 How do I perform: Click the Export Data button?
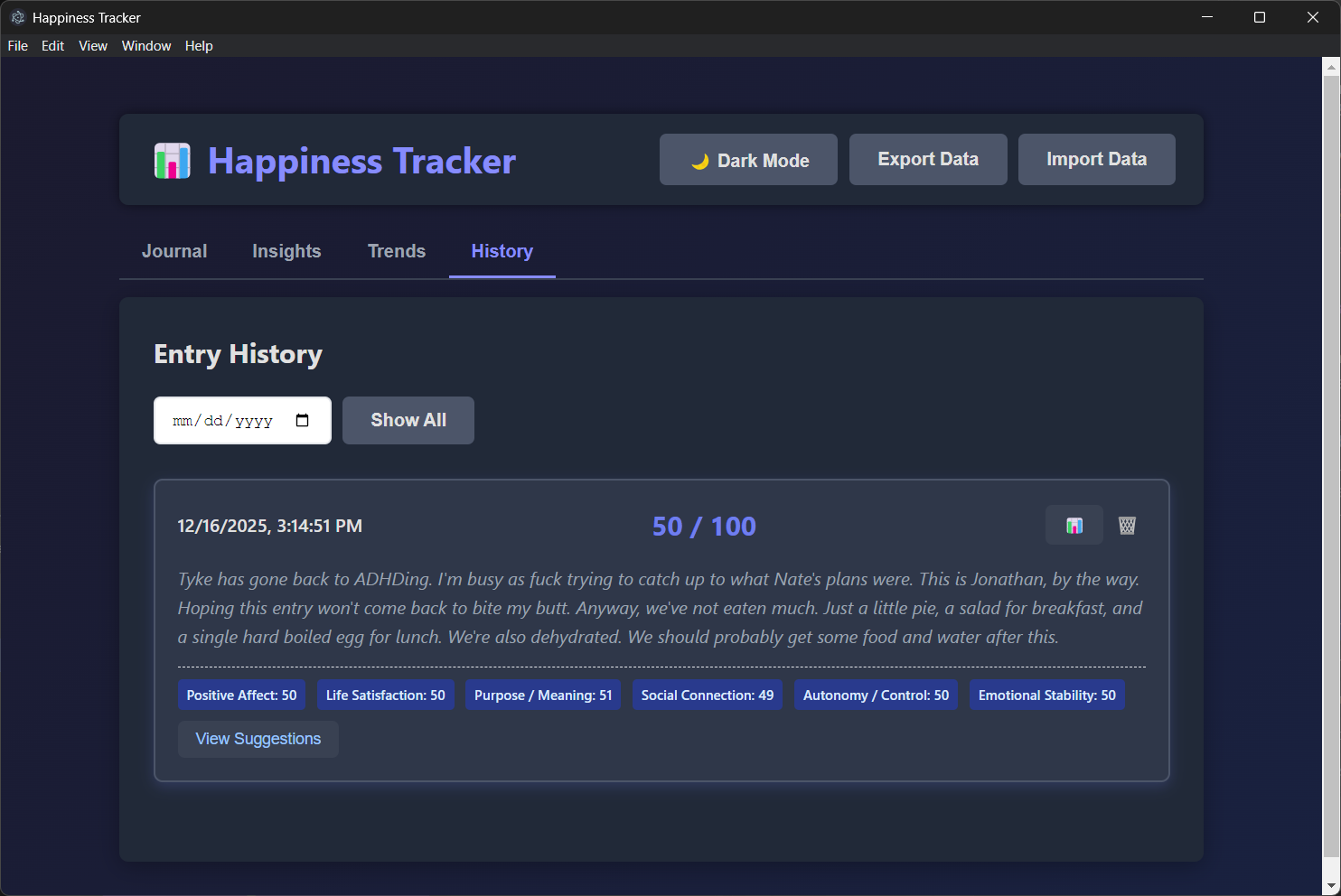928,160
